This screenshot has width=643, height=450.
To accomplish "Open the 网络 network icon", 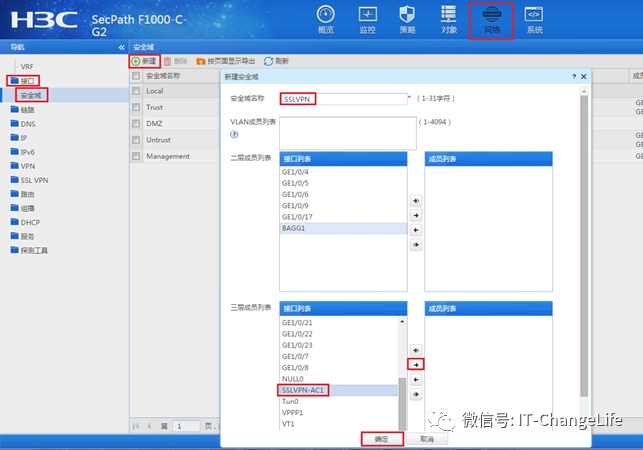I will (x=491, y=20).
